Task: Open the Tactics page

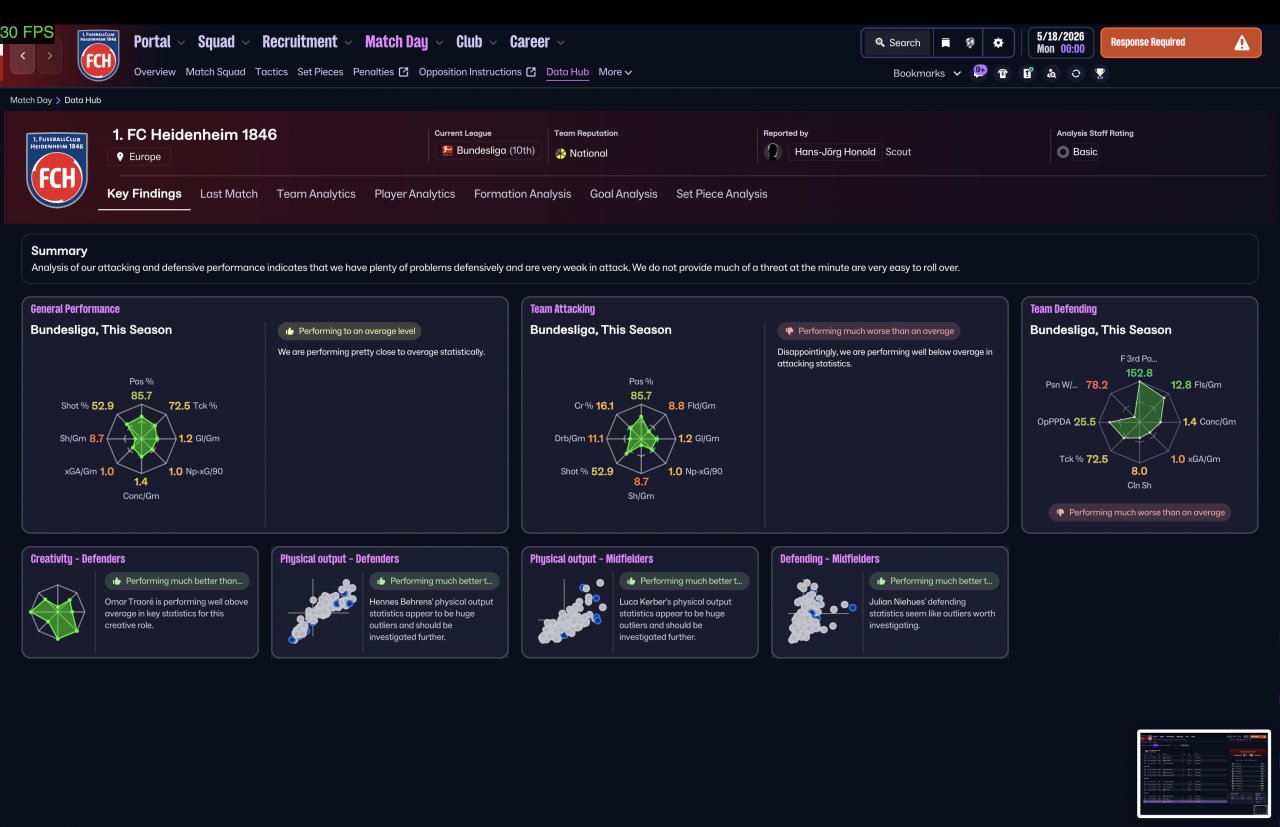Action: tap(271, 72)
